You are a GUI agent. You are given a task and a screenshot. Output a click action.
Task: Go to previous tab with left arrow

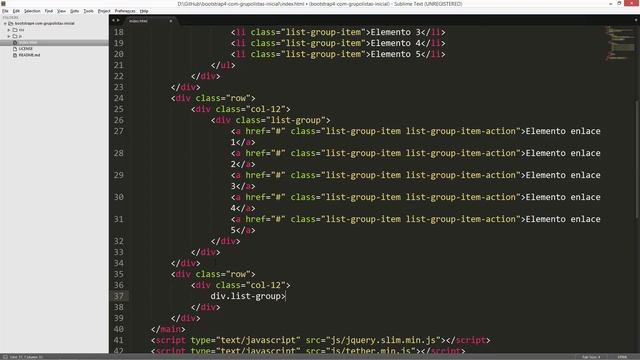pos(113,20)
